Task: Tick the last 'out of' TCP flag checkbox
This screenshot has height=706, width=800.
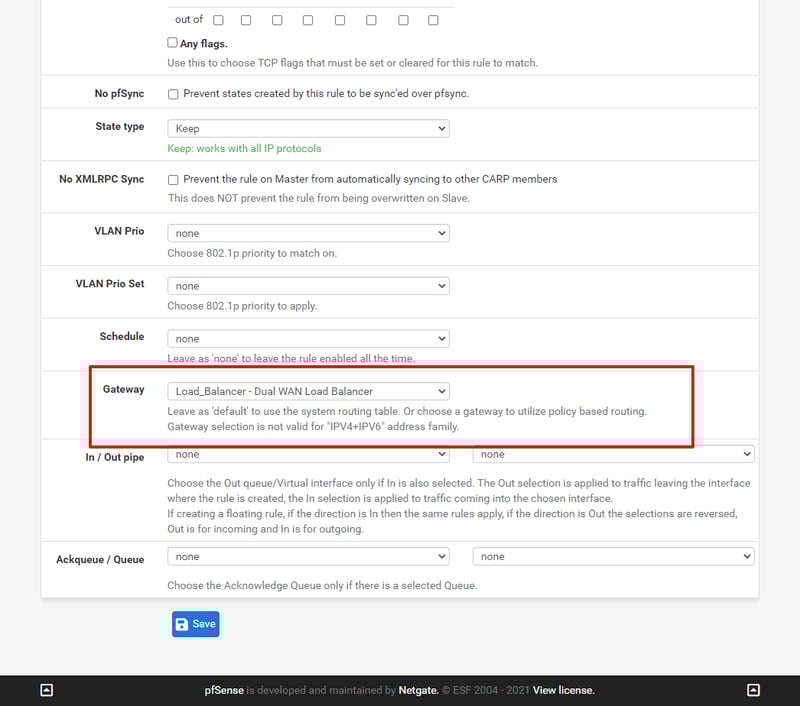Action: point(433,20)
